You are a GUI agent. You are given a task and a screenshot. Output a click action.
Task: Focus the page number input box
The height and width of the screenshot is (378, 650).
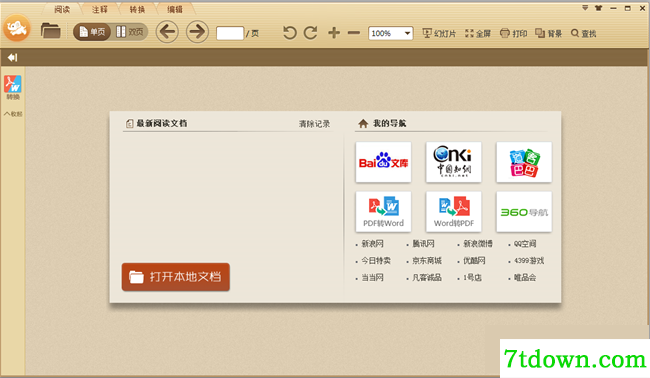pos(230,33)
